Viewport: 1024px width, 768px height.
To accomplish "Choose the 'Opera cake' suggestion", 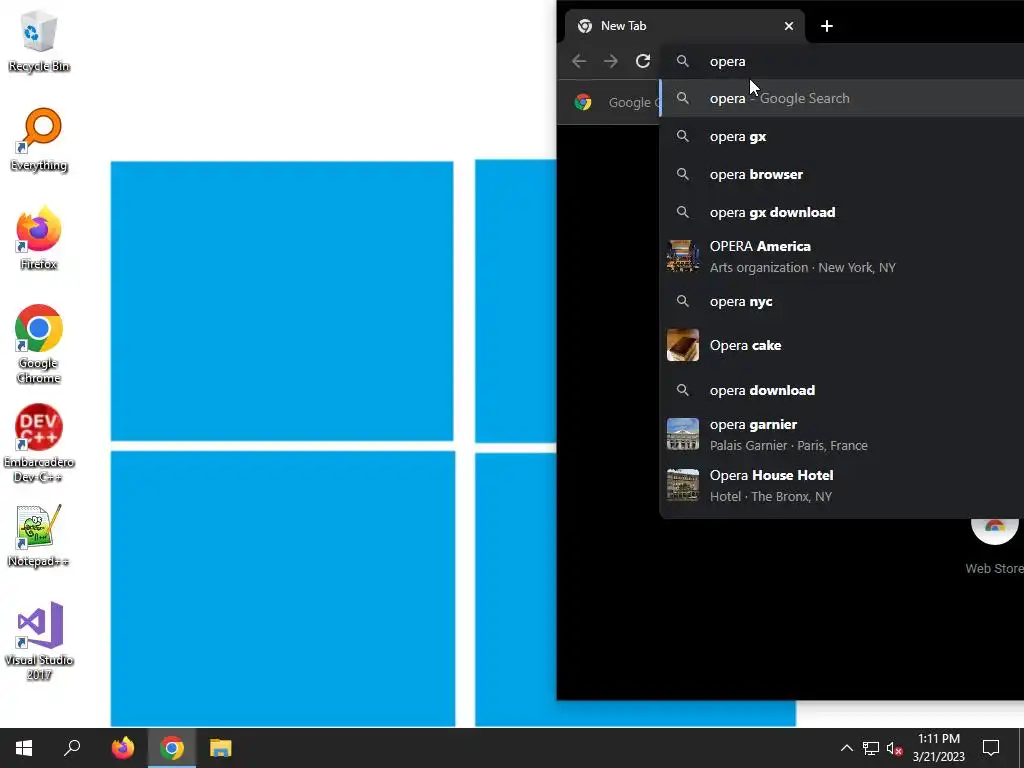I will point(842,345).
